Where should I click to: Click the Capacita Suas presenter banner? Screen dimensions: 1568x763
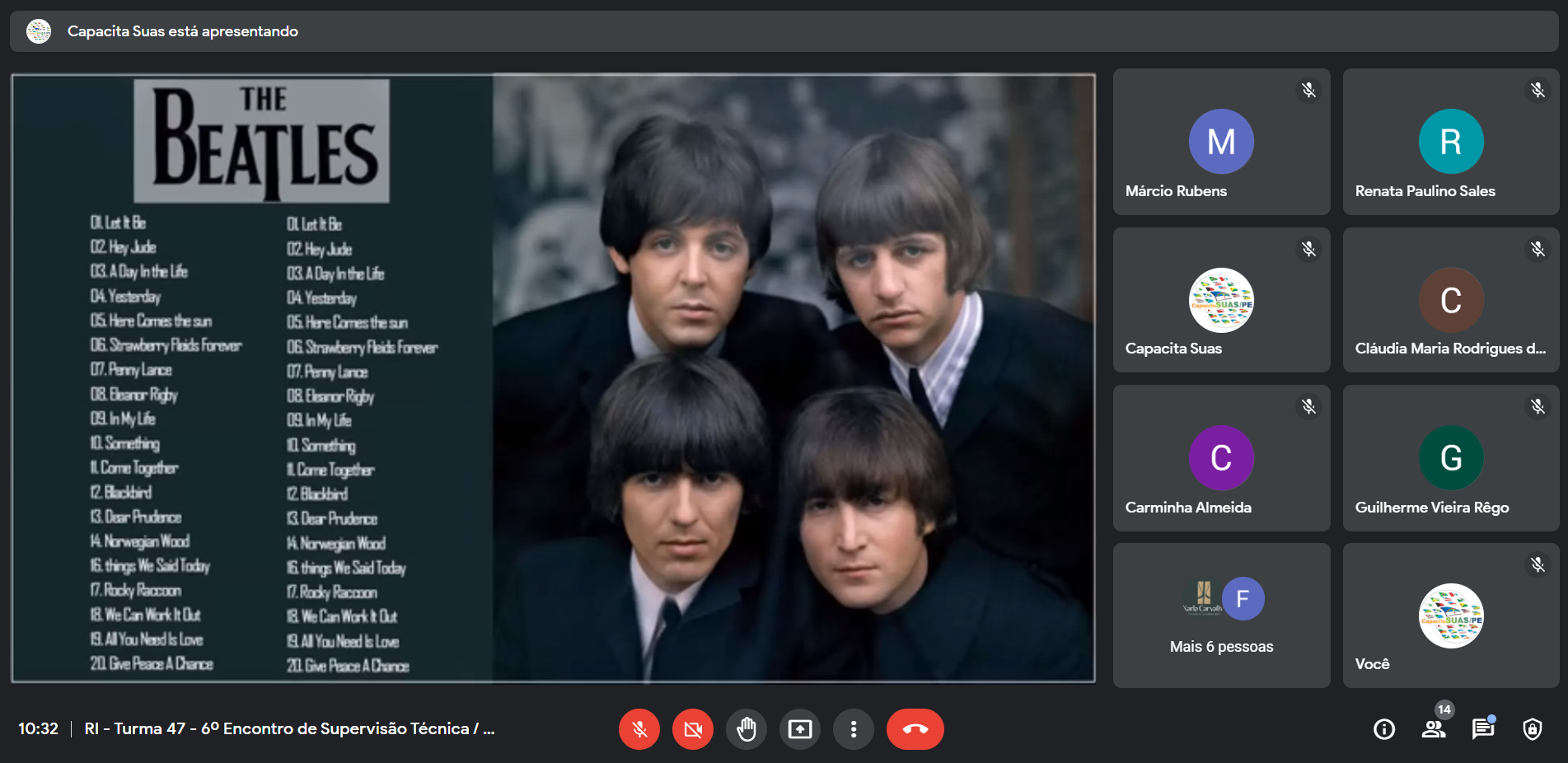point(183,31)
